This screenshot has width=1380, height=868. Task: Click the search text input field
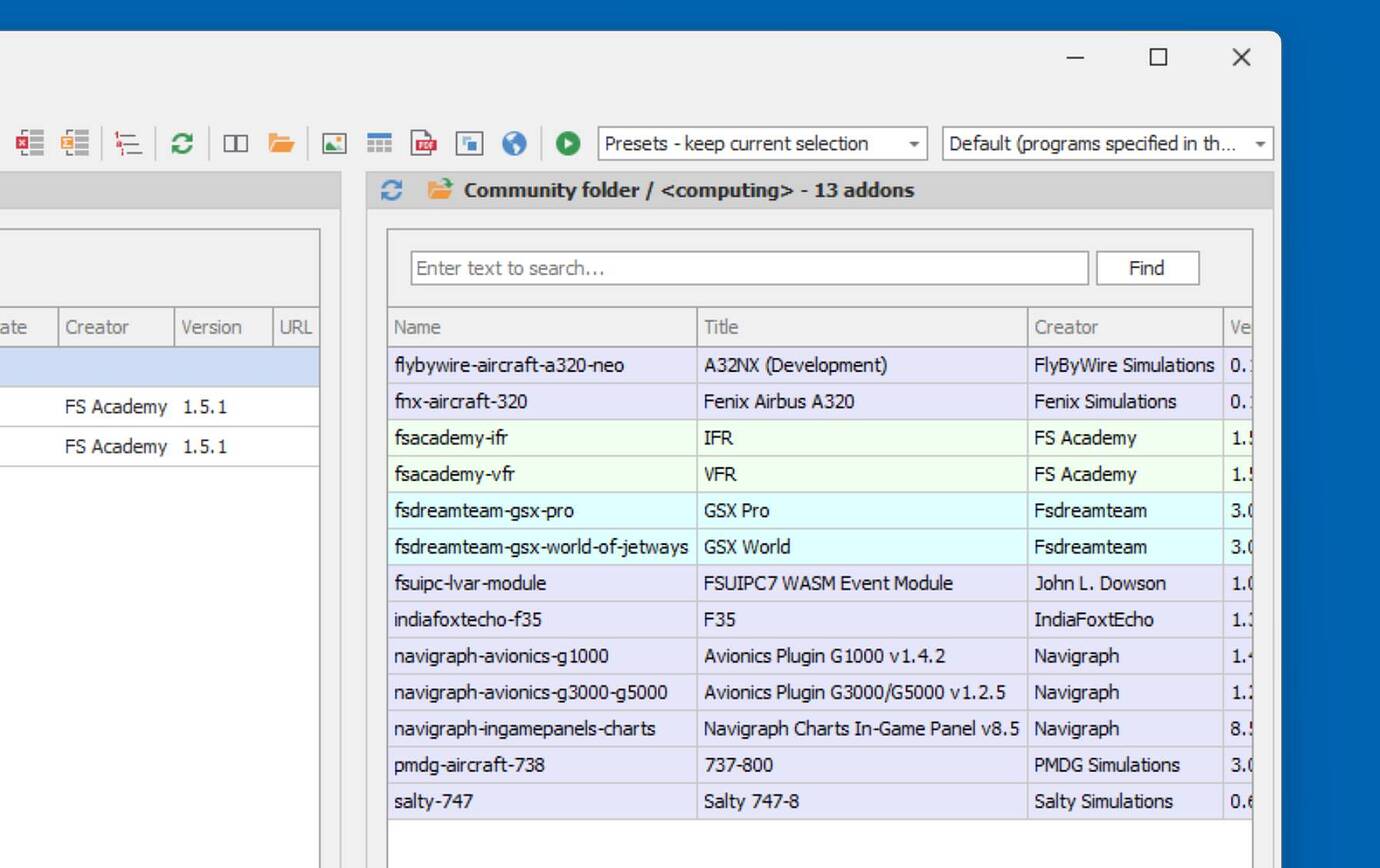click(750, 267)
